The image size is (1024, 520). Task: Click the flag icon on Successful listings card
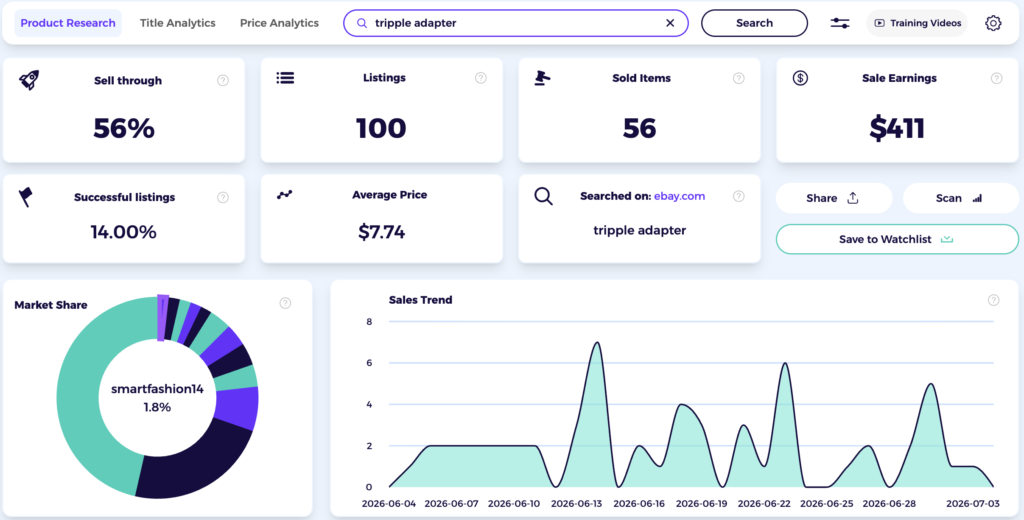click(25, 197)
